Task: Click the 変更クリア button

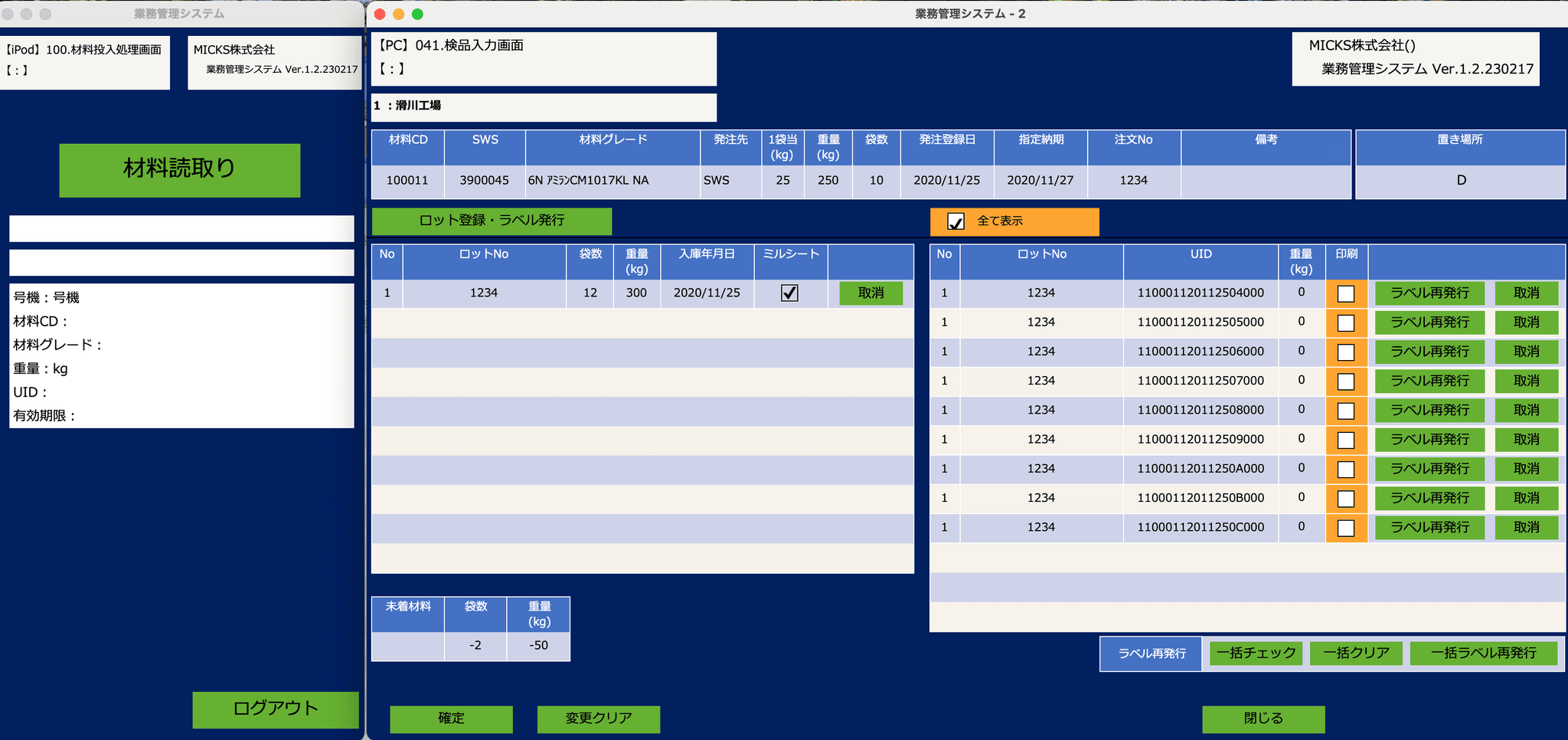Action: 598,719
